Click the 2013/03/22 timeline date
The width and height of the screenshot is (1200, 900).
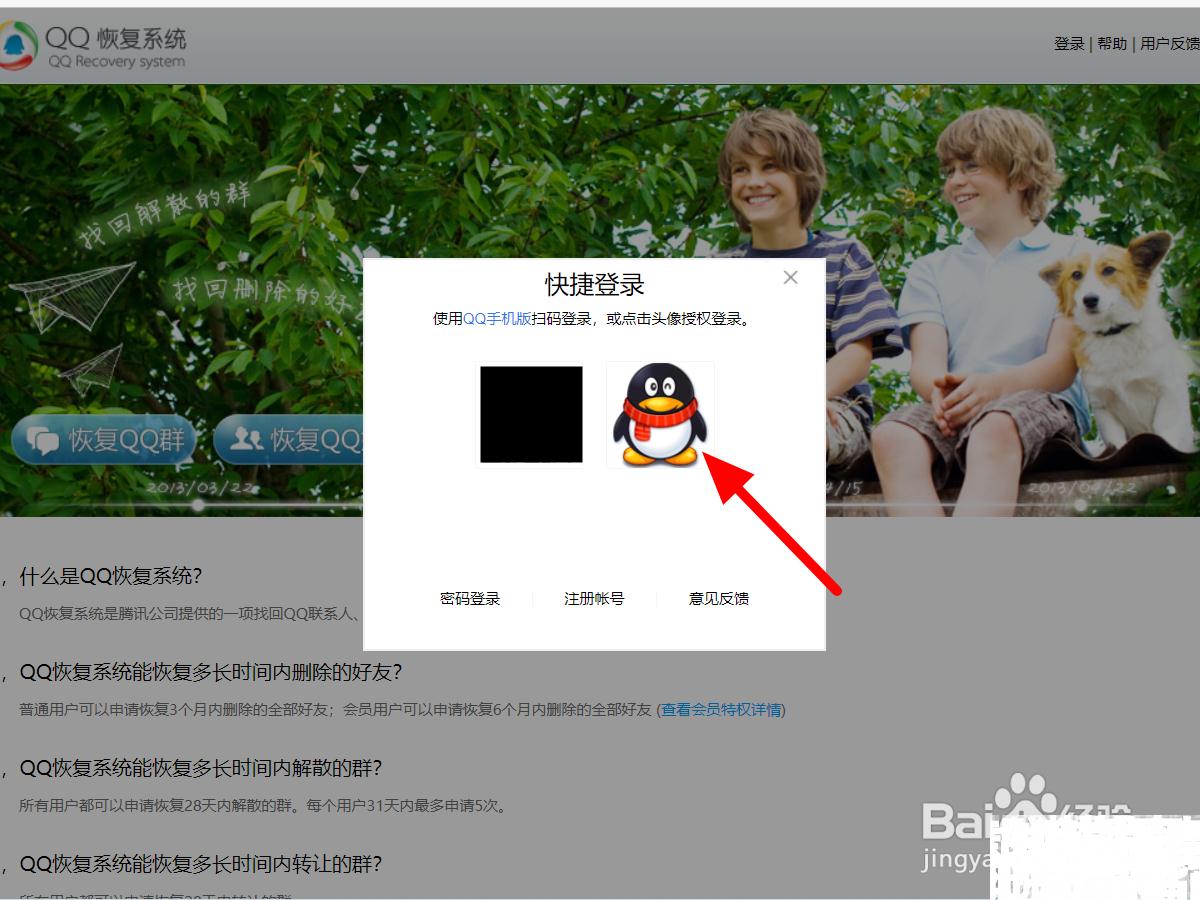point(201,487)
